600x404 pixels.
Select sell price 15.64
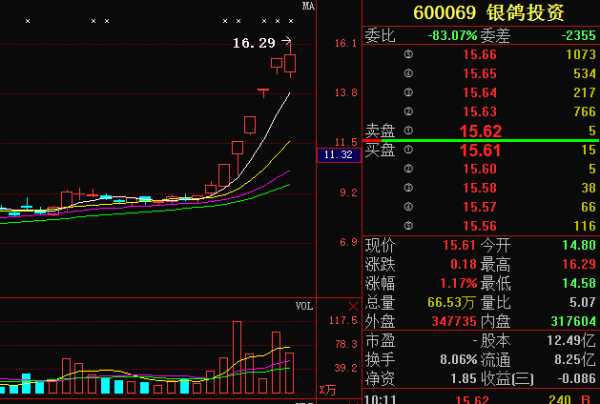(480, 93)
